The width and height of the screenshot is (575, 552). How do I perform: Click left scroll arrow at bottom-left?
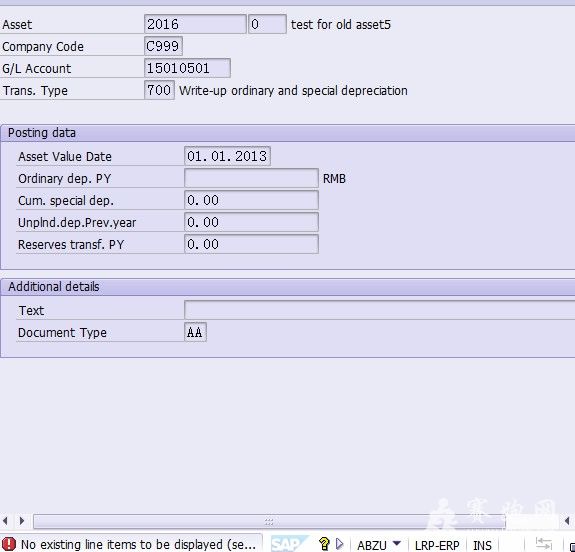click(x=5, y=521)
